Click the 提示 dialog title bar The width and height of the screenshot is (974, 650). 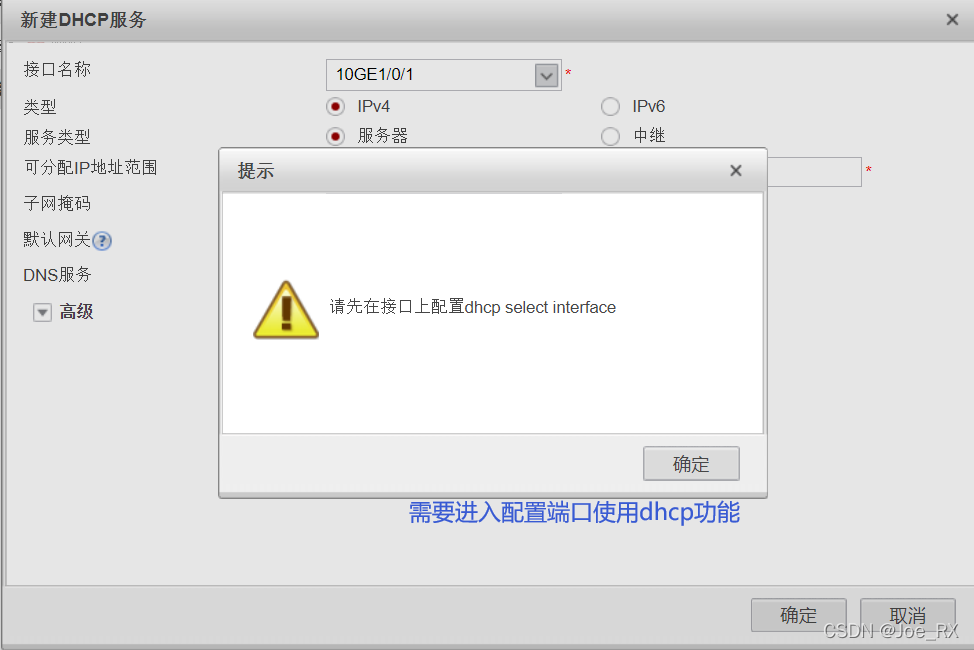coord(493,170)
